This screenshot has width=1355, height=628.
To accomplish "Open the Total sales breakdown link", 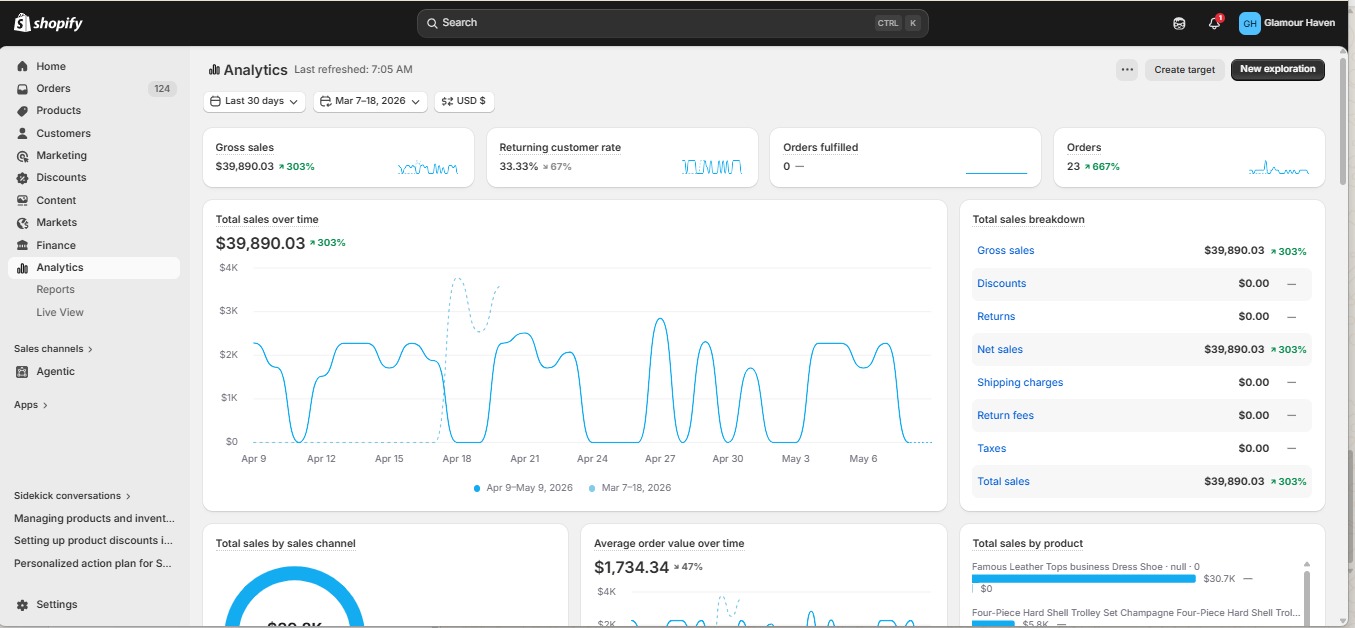I will point(1003,482).
